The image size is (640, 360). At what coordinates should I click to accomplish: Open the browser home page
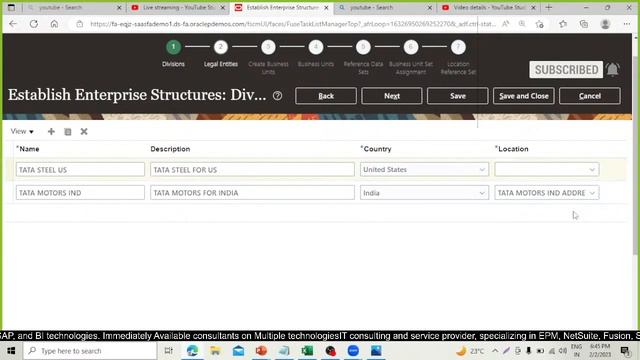tap(54, 24)
